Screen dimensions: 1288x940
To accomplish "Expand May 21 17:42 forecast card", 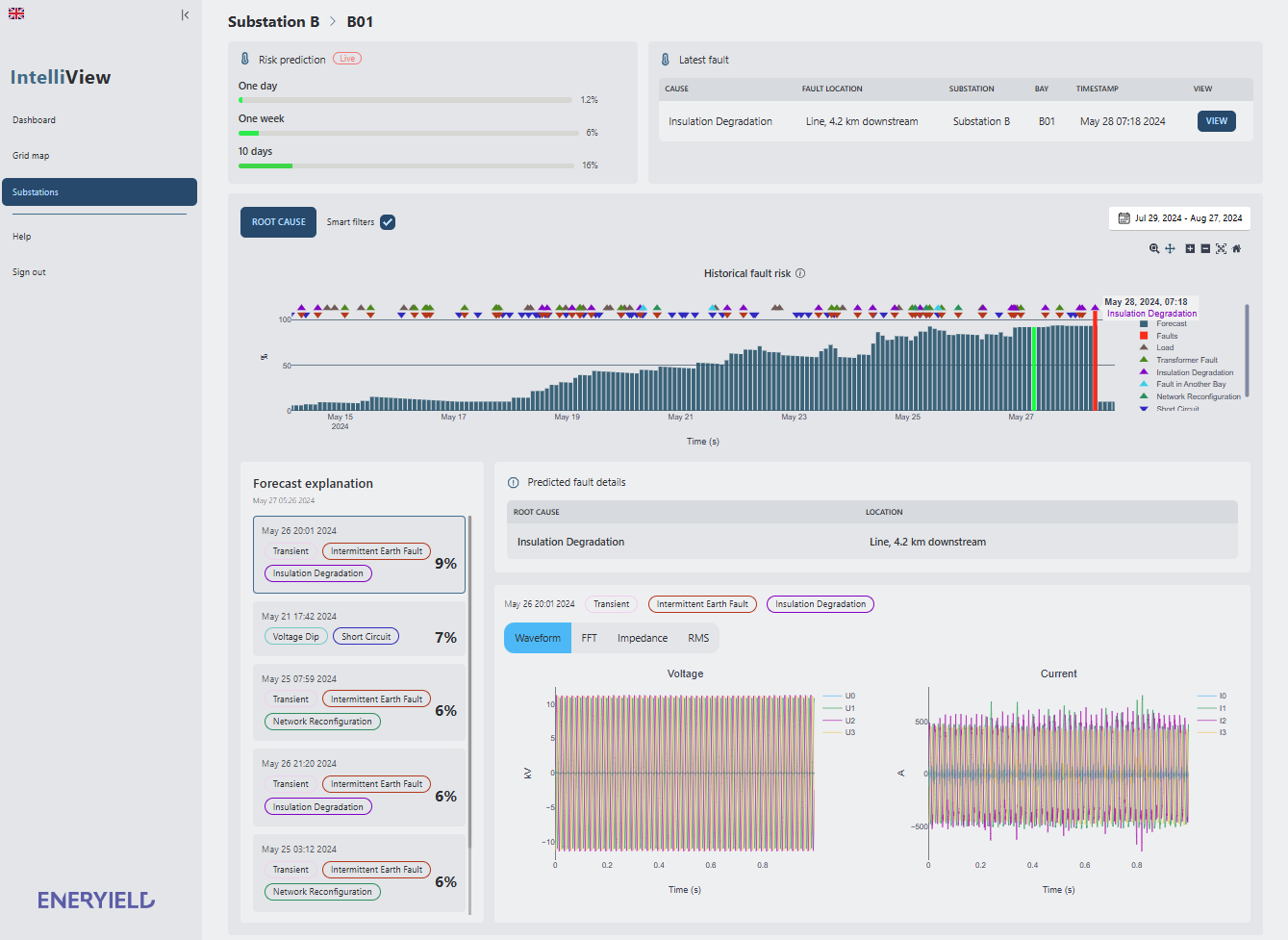I will coord(359,628).
